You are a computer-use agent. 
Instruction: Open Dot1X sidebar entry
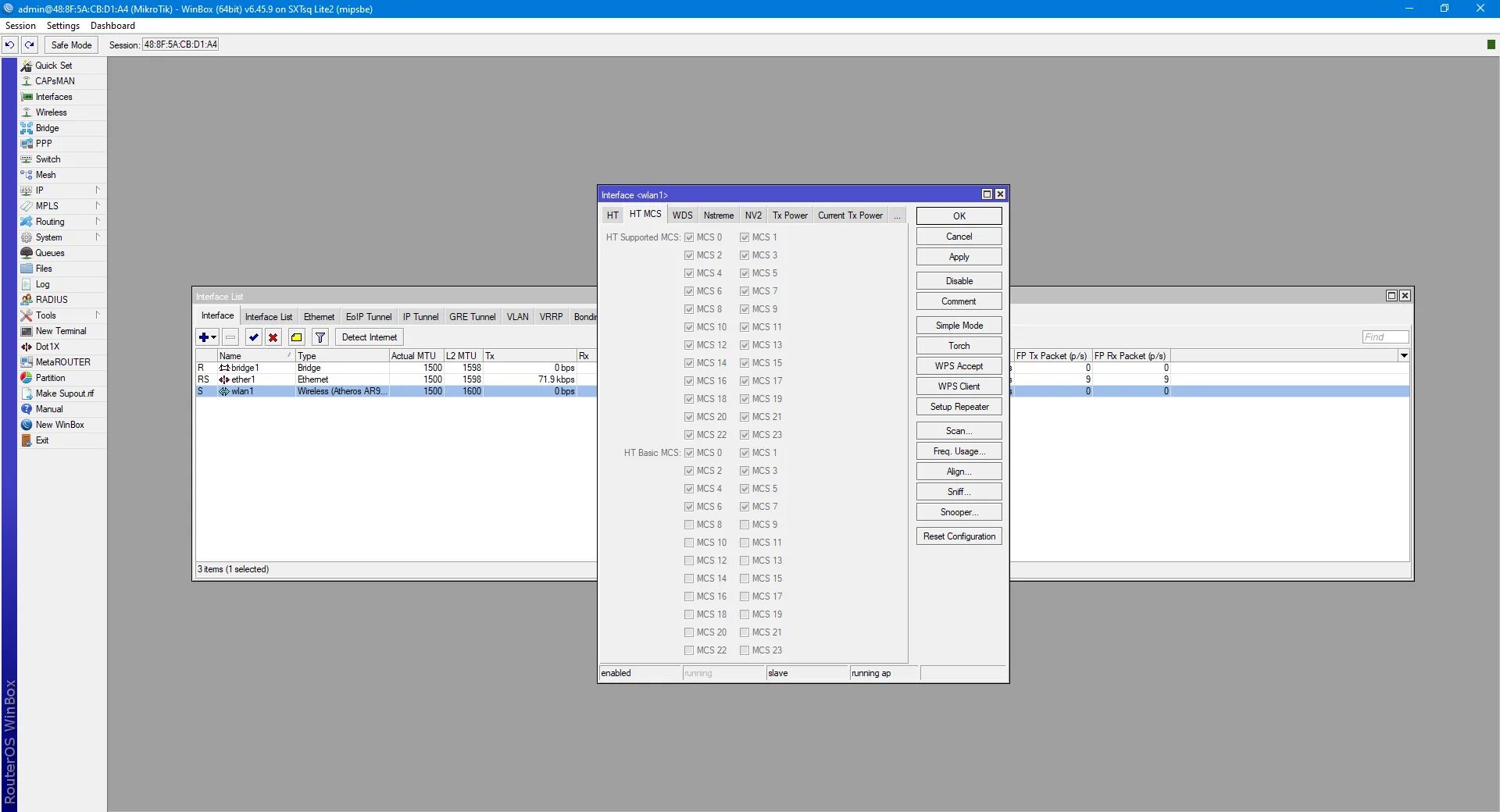(x=47, y=347)
